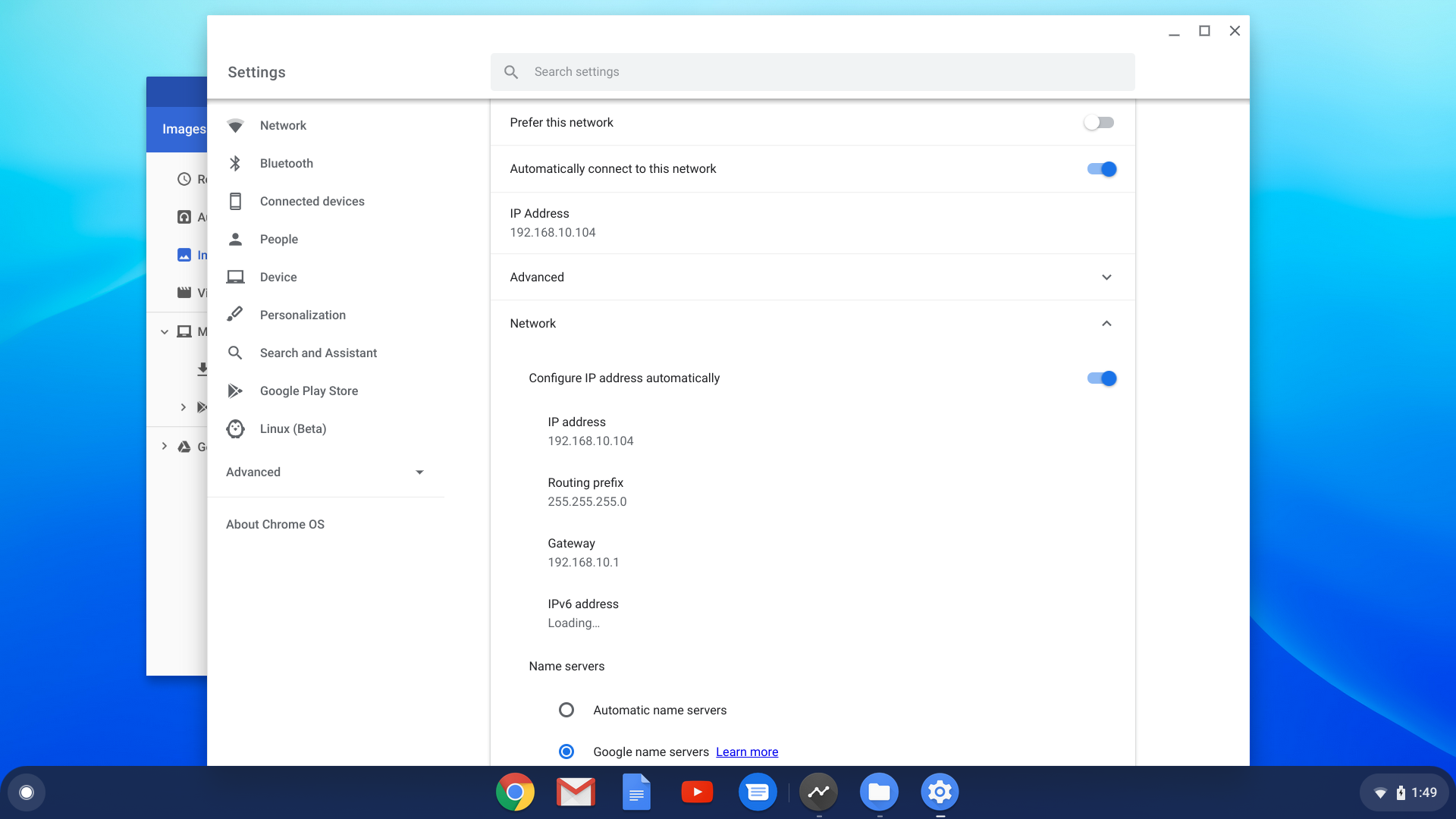The width and height of the screenshot is (1456, 819).
Task: Toggle Configure IP address automatically switch
Action: (1101, 378)
